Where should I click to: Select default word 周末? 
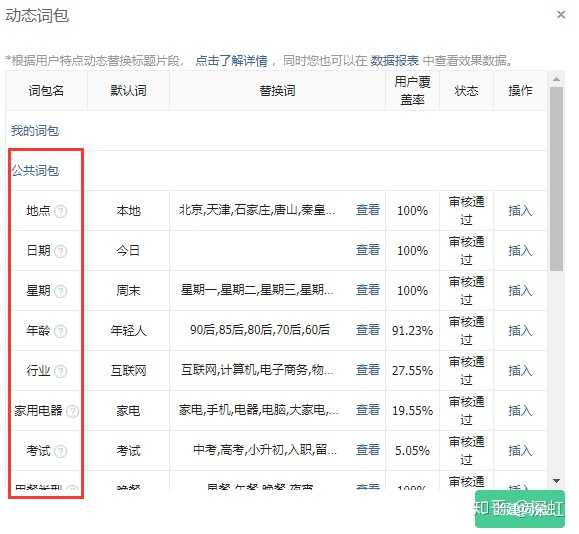pyautogui.click(x=129, y=290)
